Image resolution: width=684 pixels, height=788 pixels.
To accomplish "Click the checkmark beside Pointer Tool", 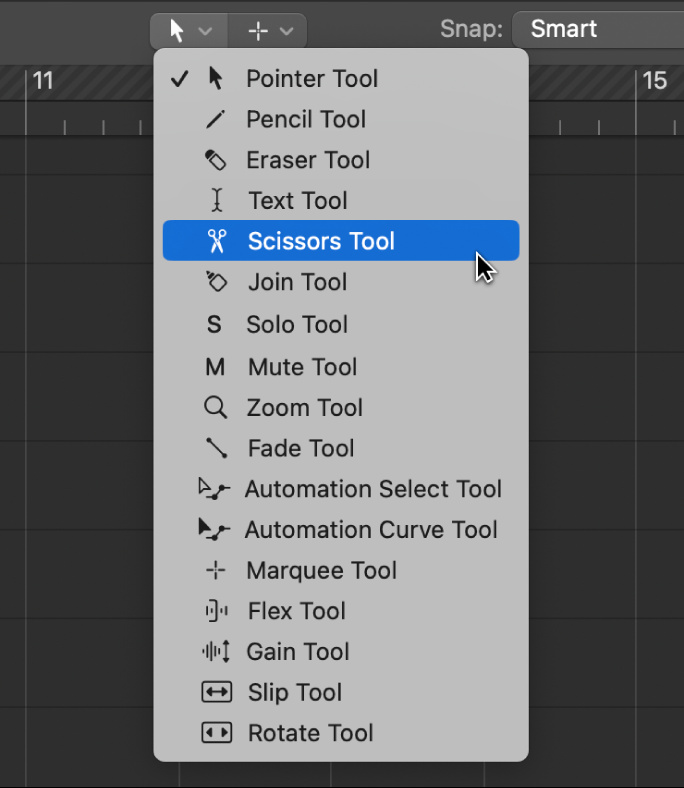I will (179, 79).
